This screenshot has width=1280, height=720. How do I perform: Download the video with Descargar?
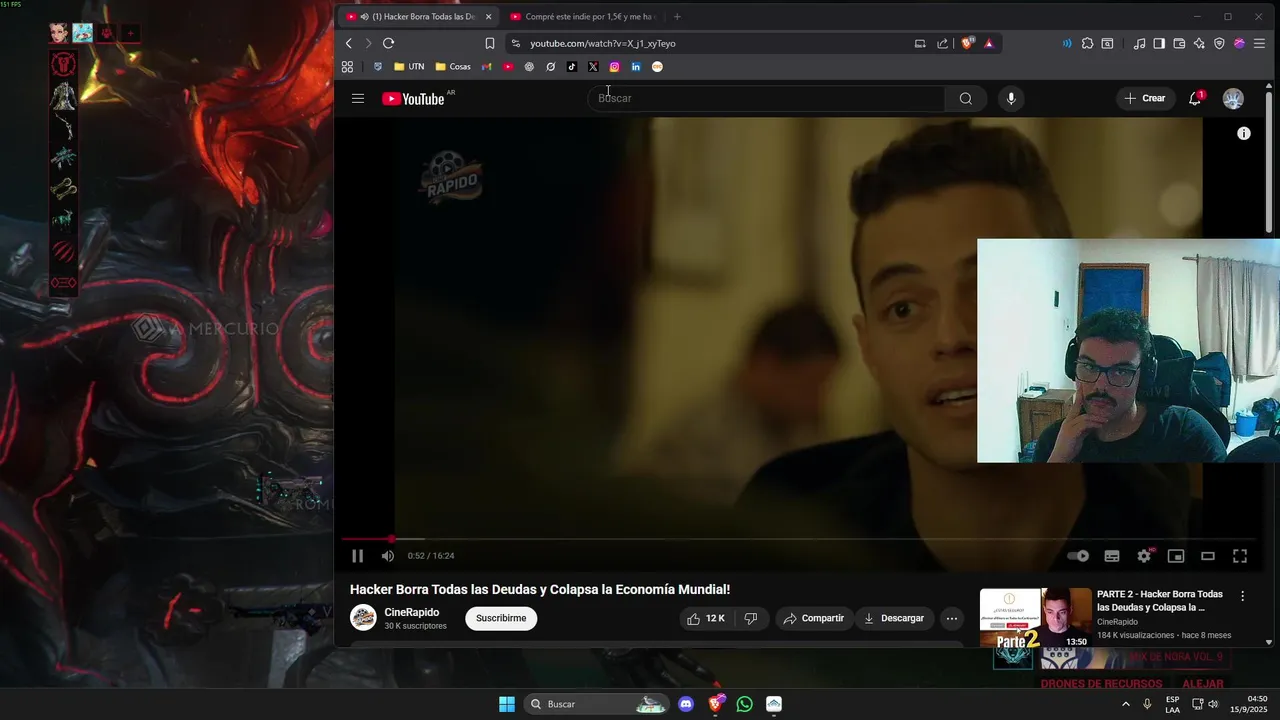click(894, 618)
